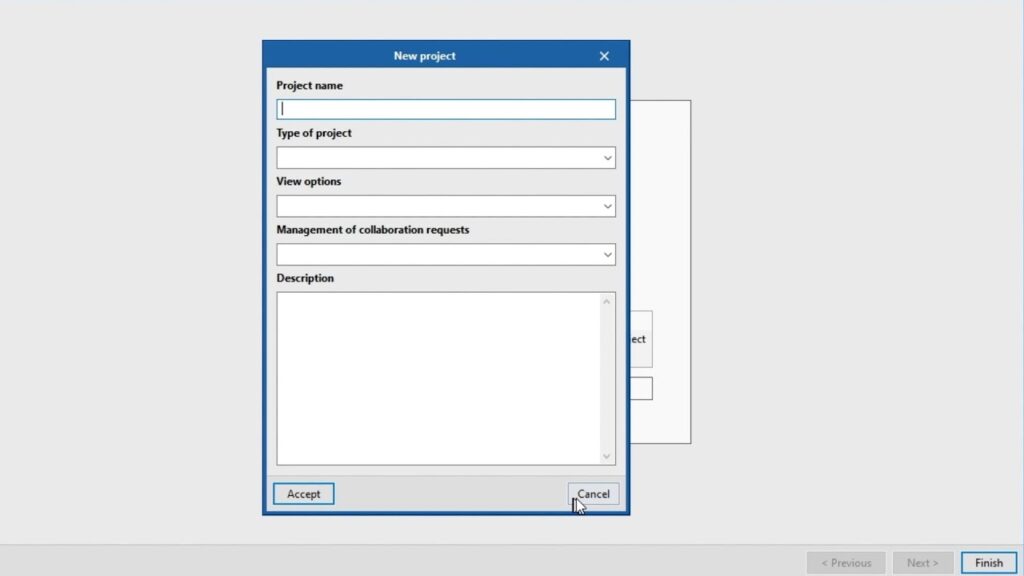Click the partially hidden button behind the dialog
The width and height of the screenshot is (1024, 576).
640,339
